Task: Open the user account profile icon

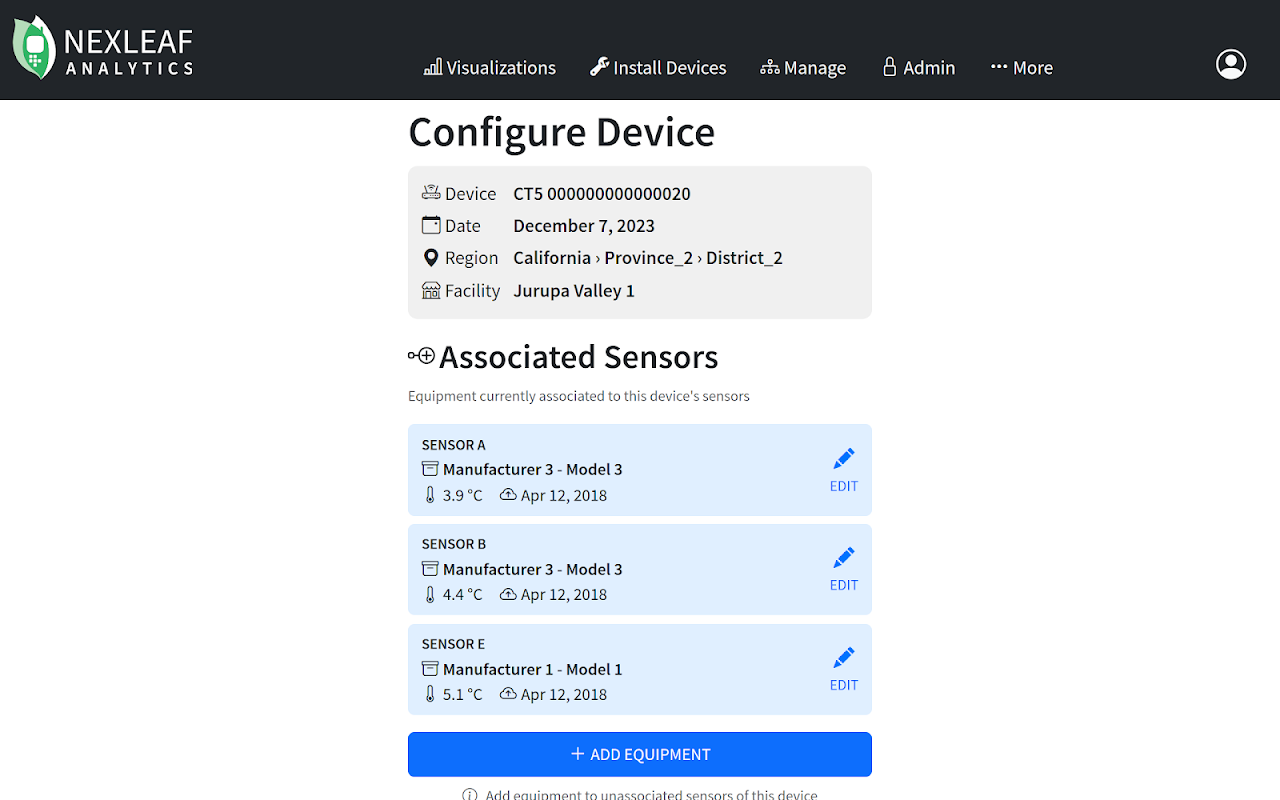Action: (1230, 64)
